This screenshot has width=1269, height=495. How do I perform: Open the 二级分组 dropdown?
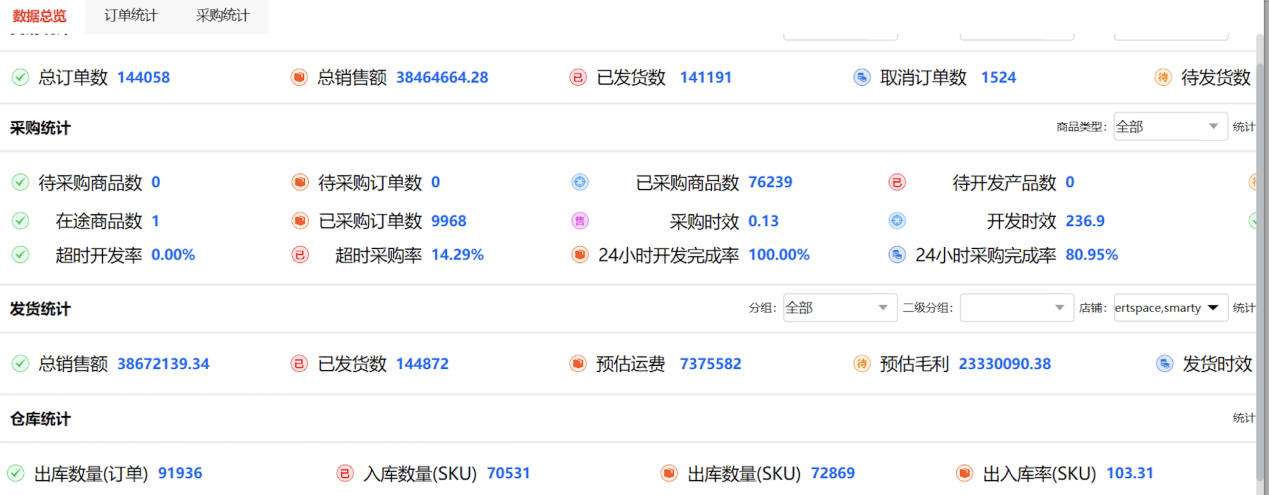pyautogui.click(x=1016, y=308)
